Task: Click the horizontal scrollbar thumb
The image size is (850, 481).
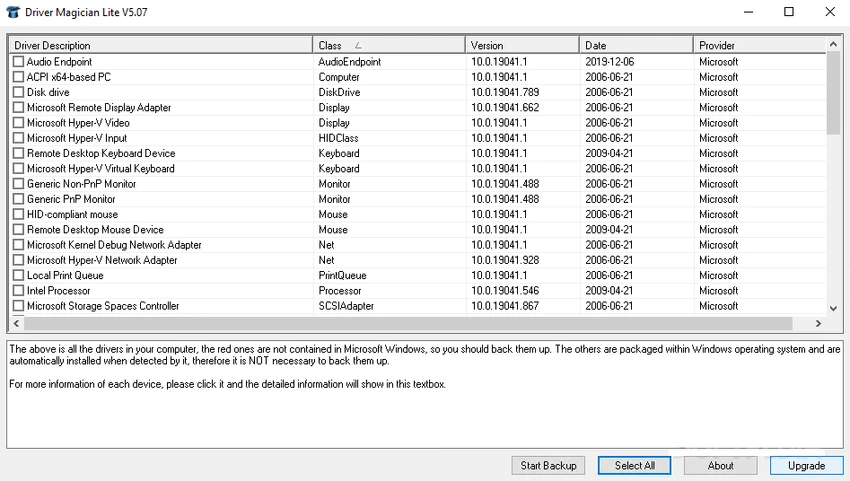Action: [x=408, y=323]
